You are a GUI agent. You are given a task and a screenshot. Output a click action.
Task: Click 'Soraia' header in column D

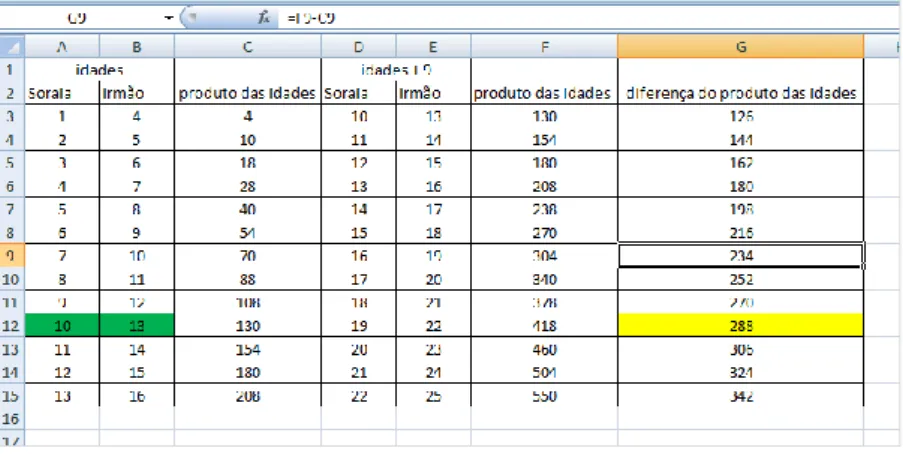[359, 93]
